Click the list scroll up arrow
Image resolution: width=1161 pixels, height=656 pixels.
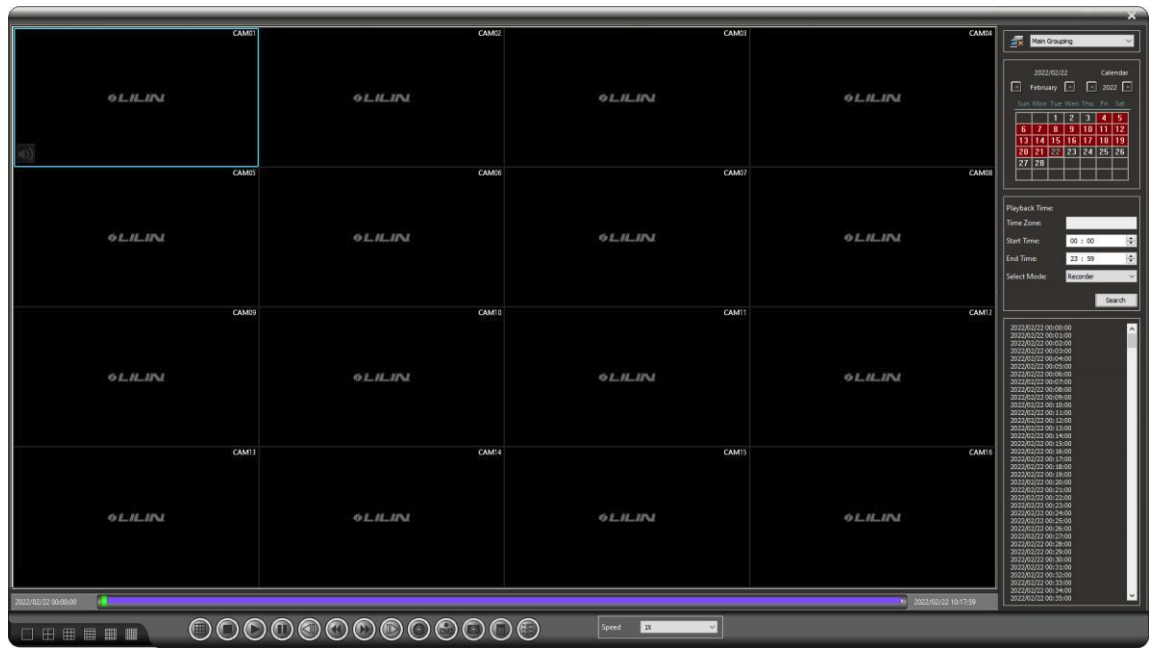click(x=1132, y=328)
